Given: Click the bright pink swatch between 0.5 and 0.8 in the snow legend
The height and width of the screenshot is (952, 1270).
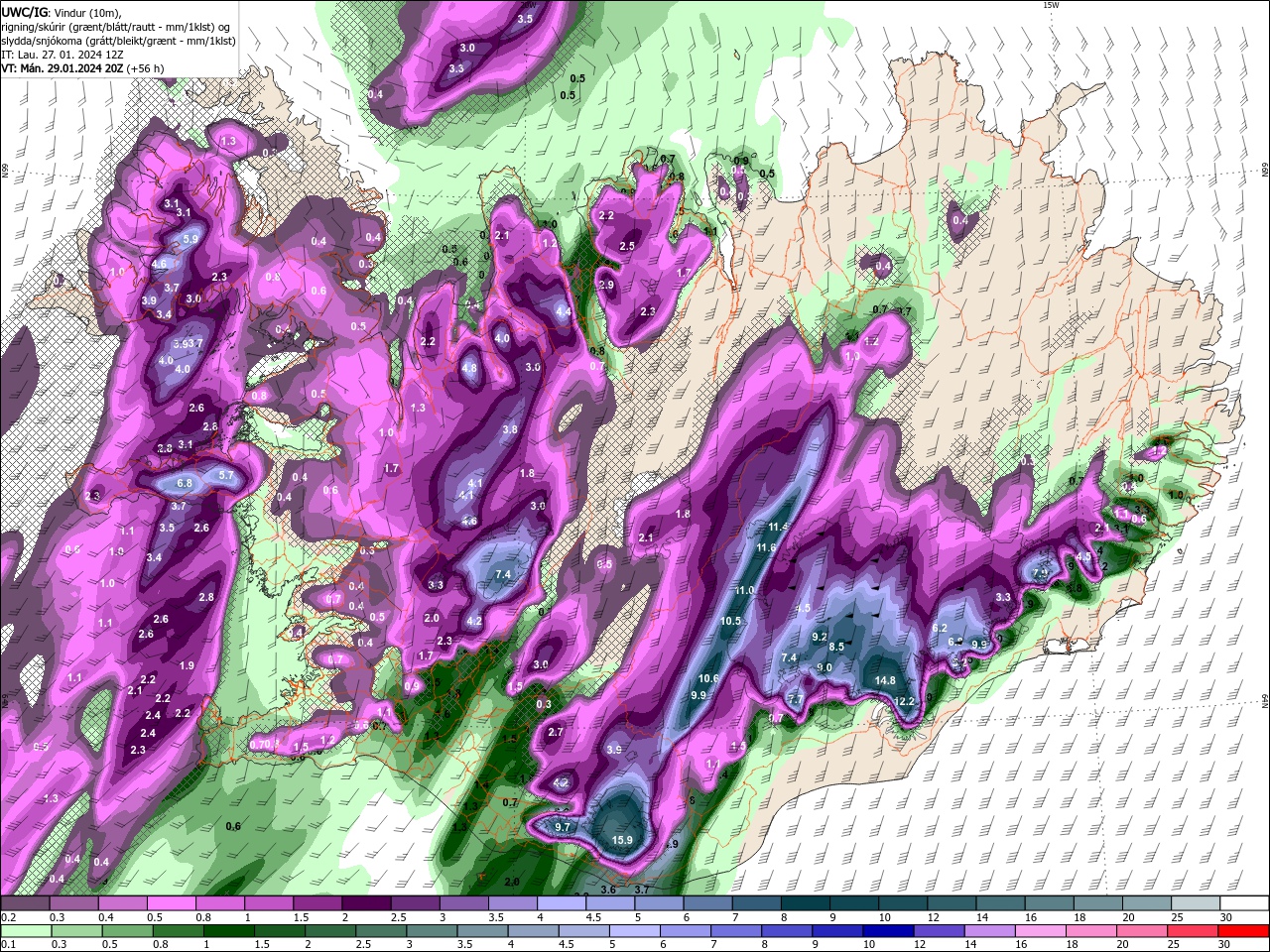Looking at the screenshot, I should point(171,903).
